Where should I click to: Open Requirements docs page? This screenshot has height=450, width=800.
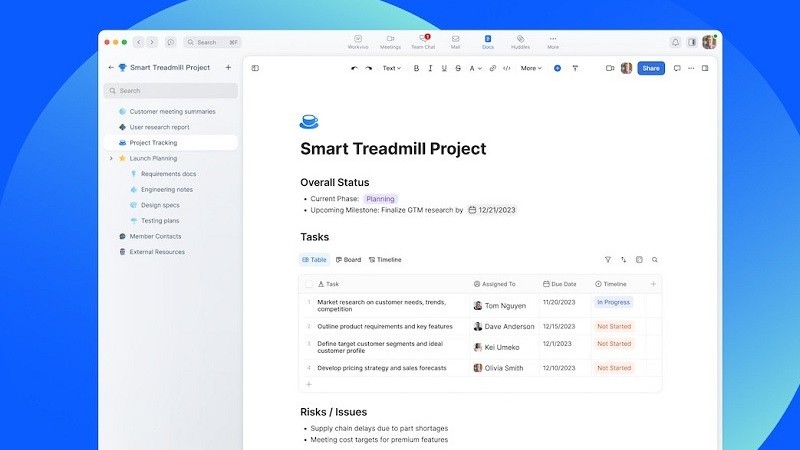(168, 174)
